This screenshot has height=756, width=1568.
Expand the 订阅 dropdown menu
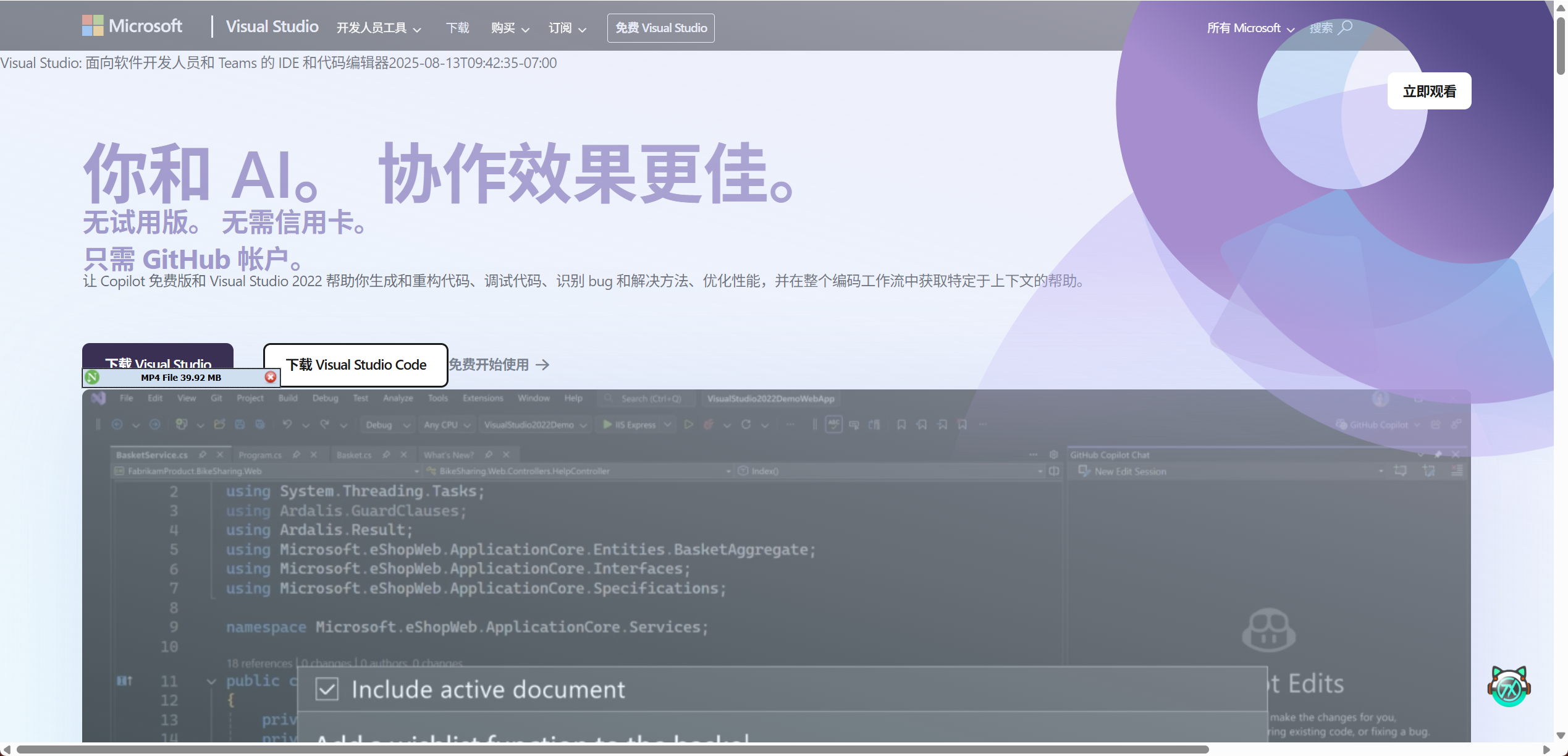[567, 28]
